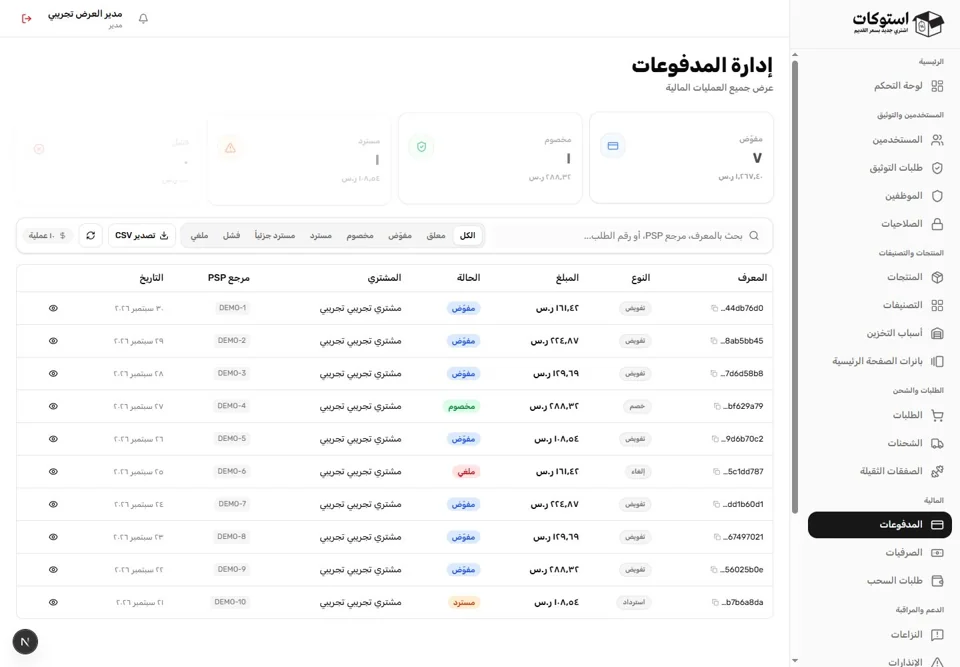View details eye icon for DEMO-6
Viewport: 960px width, 667px height.
coord(53,472)
